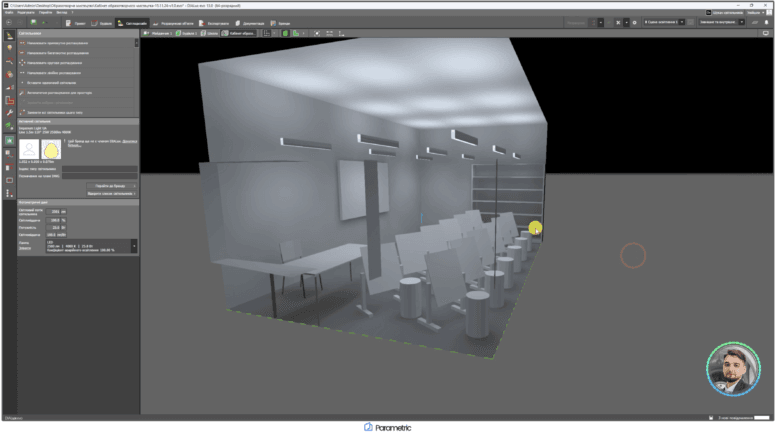Open the View menu (Вигляд)
Screen dimensions: 776x432
pos(62,12)
